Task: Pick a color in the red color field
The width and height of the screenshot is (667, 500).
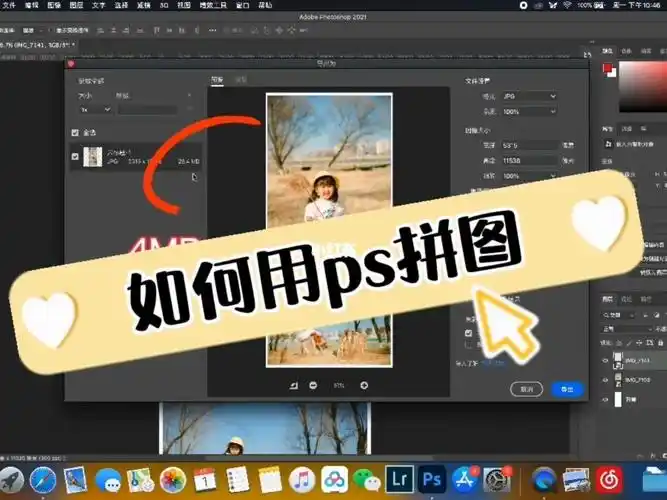Action: click(643, 87)
